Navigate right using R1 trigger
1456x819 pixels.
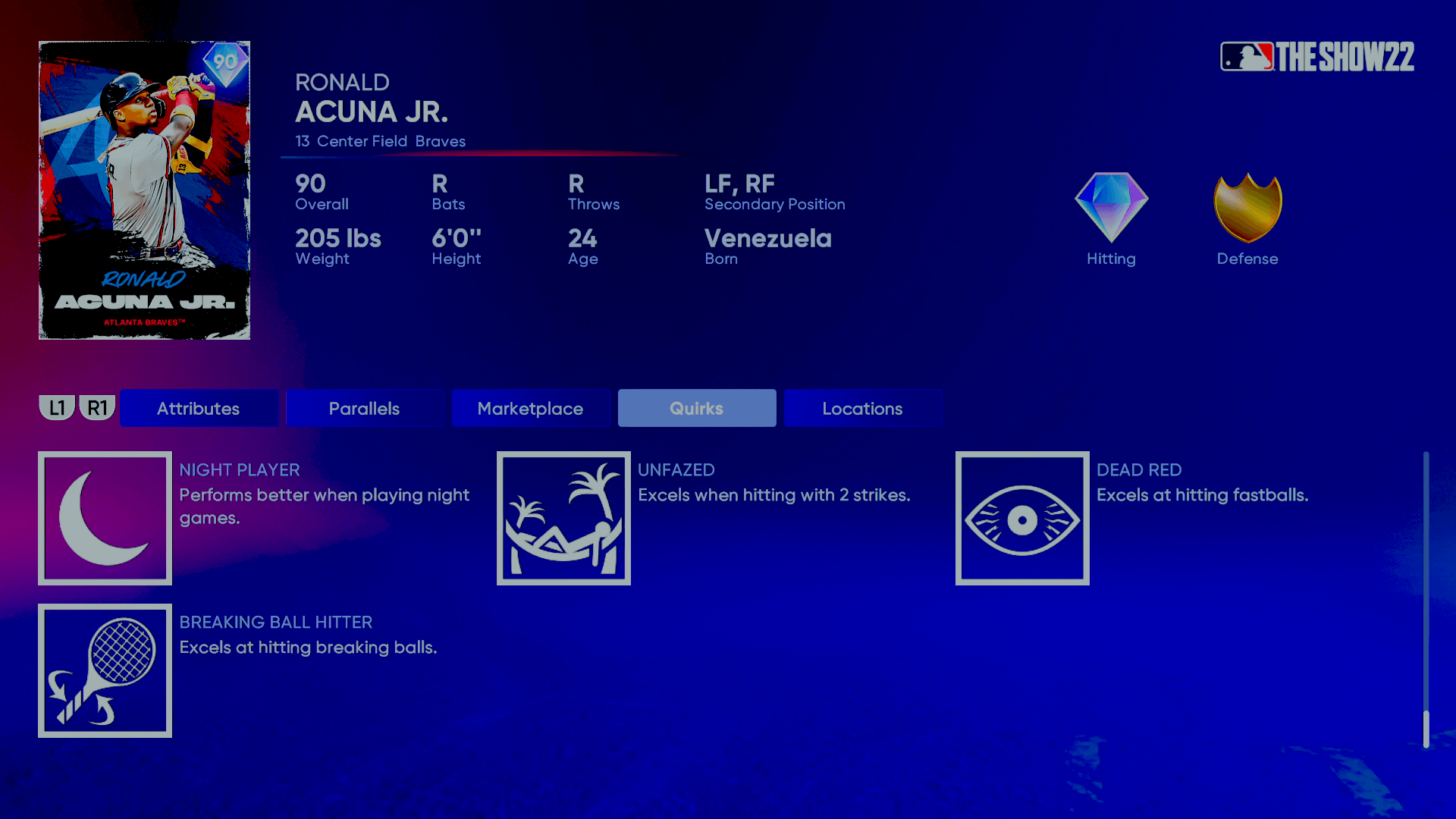tap(96, 407)
